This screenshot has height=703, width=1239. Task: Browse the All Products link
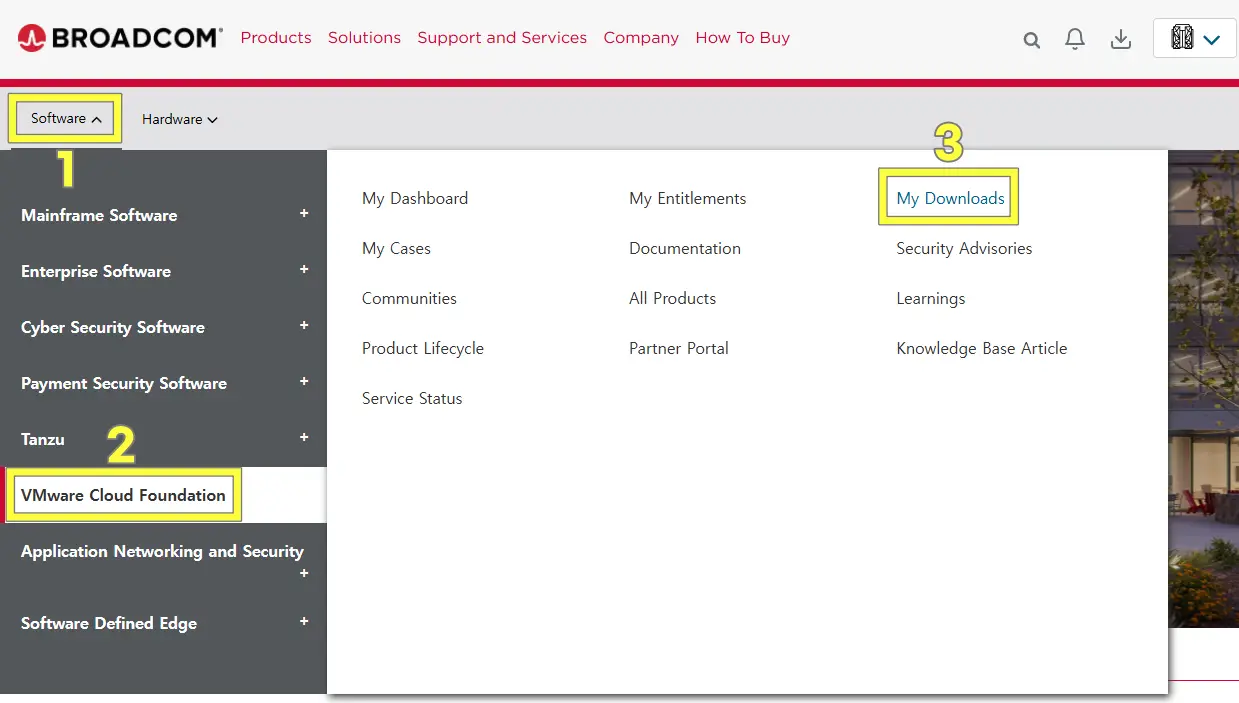tap(673, 298)
